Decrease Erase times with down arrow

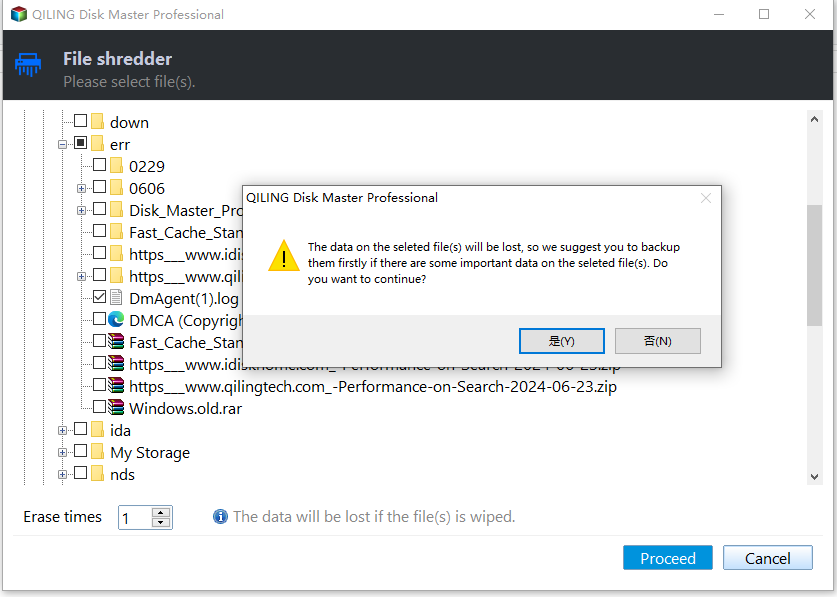tap(161, 522)
